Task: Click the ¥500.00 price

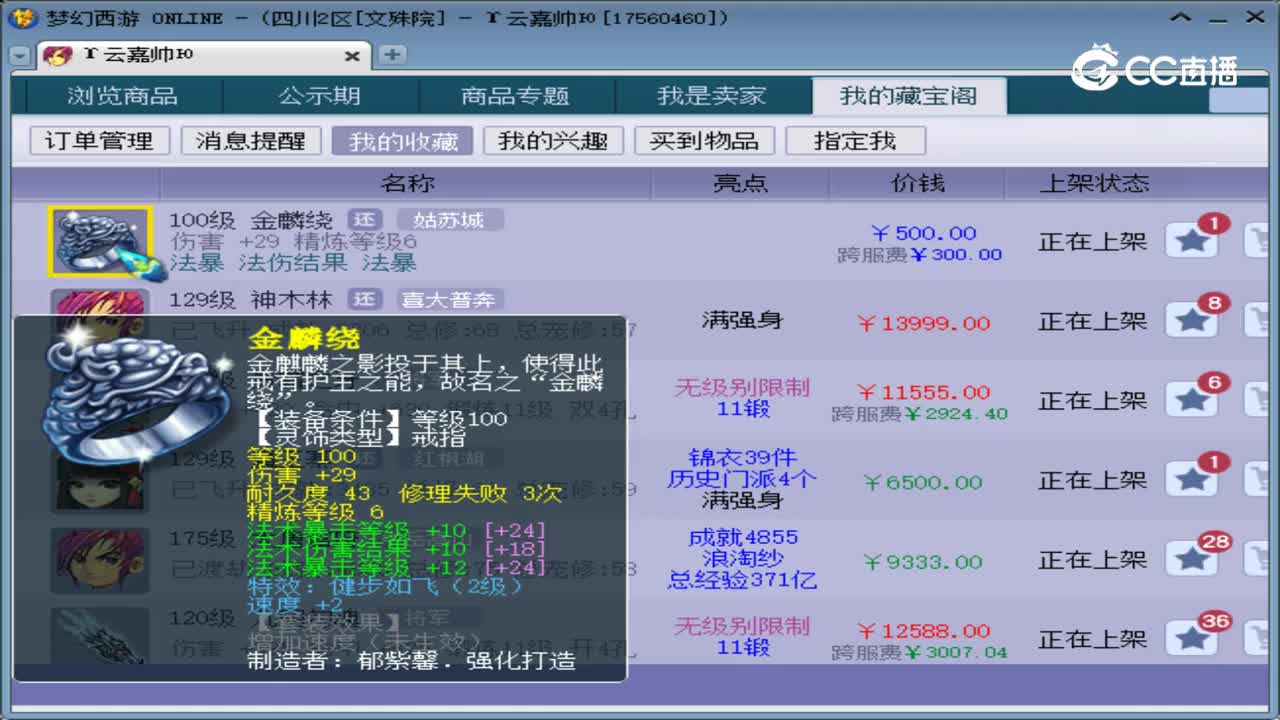Action: point(923,233)
